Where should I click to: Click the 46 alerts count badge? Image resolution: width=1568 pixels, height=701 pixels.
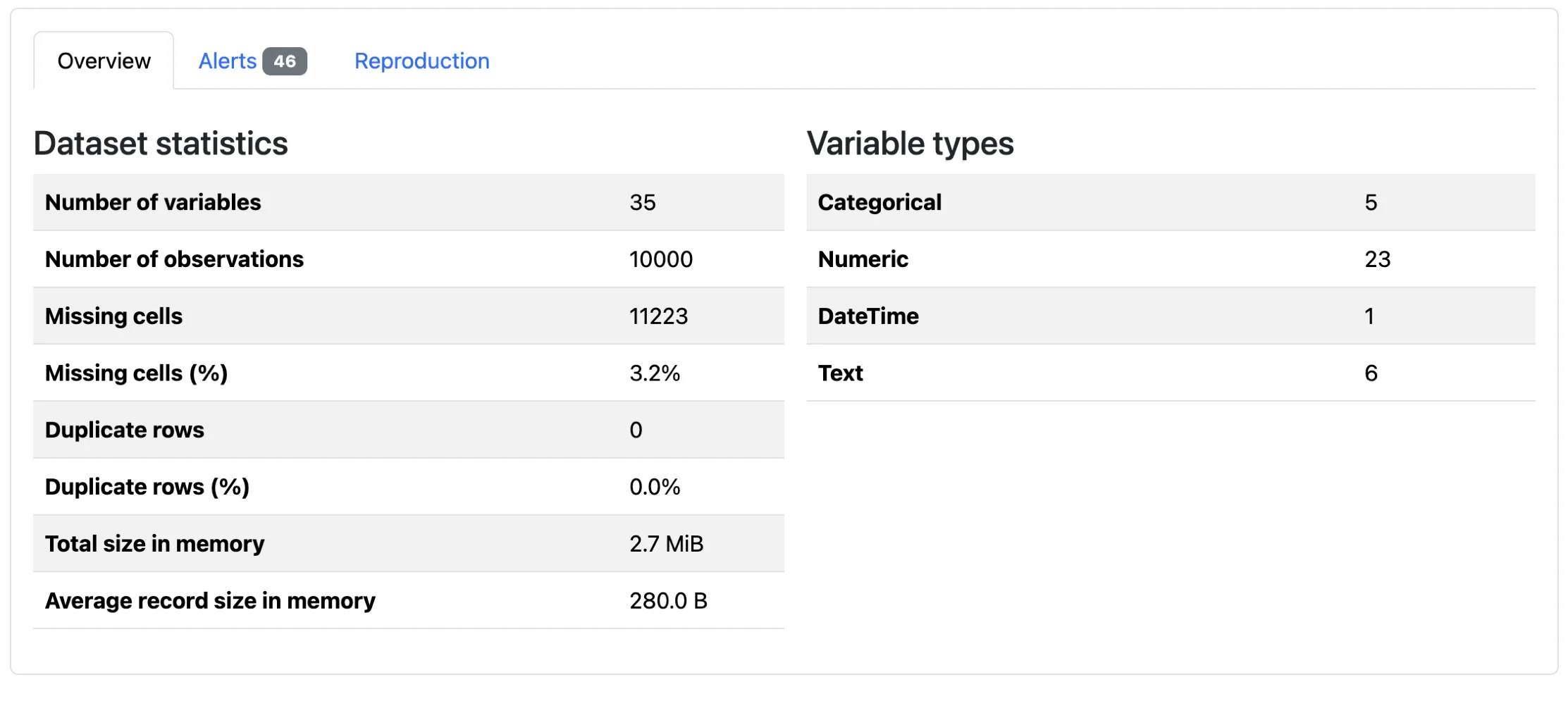pyautogui.click(x=285, y=61)
